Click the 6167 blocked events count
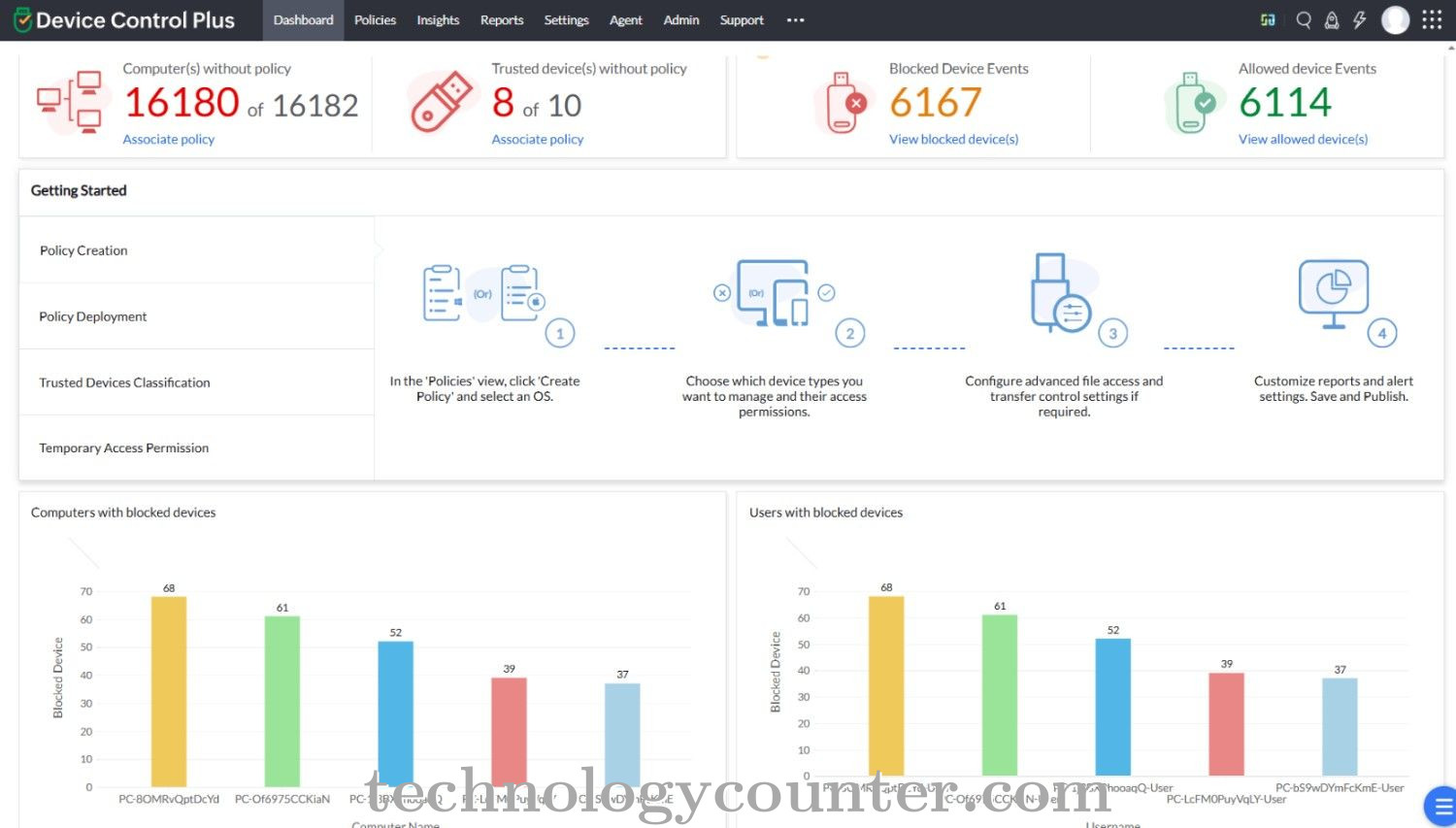Viewport: 1456px width, 828px height. (x=936, y=102)
